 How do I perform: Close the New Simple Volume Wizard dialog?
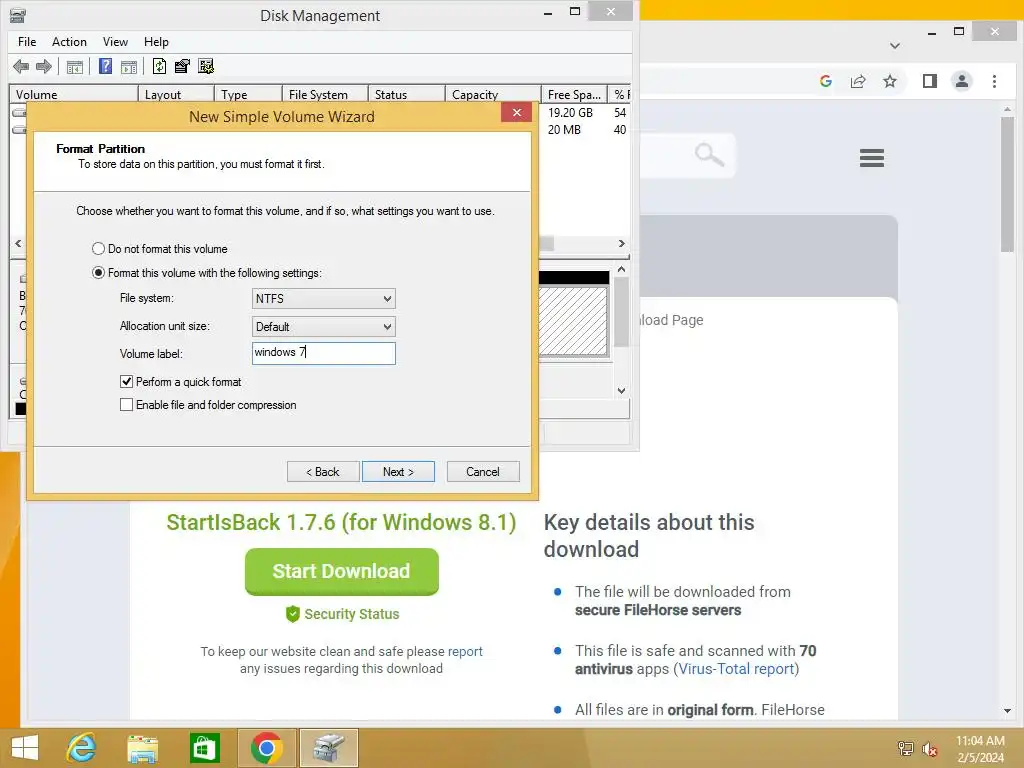pyautogui.click(x=517, y=112)
